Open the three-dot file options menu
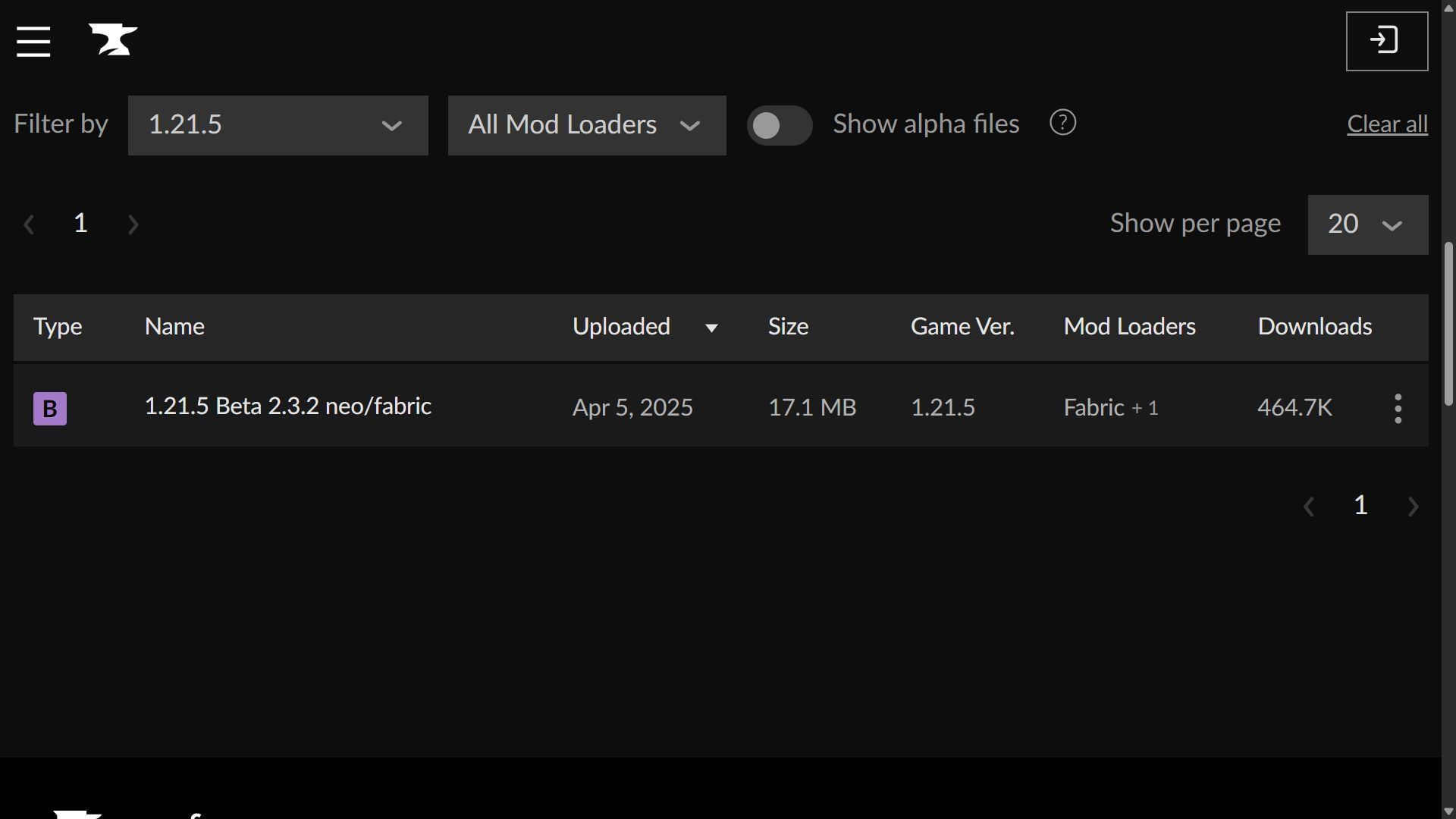 pyautogui.click(x=1398, y=408)
